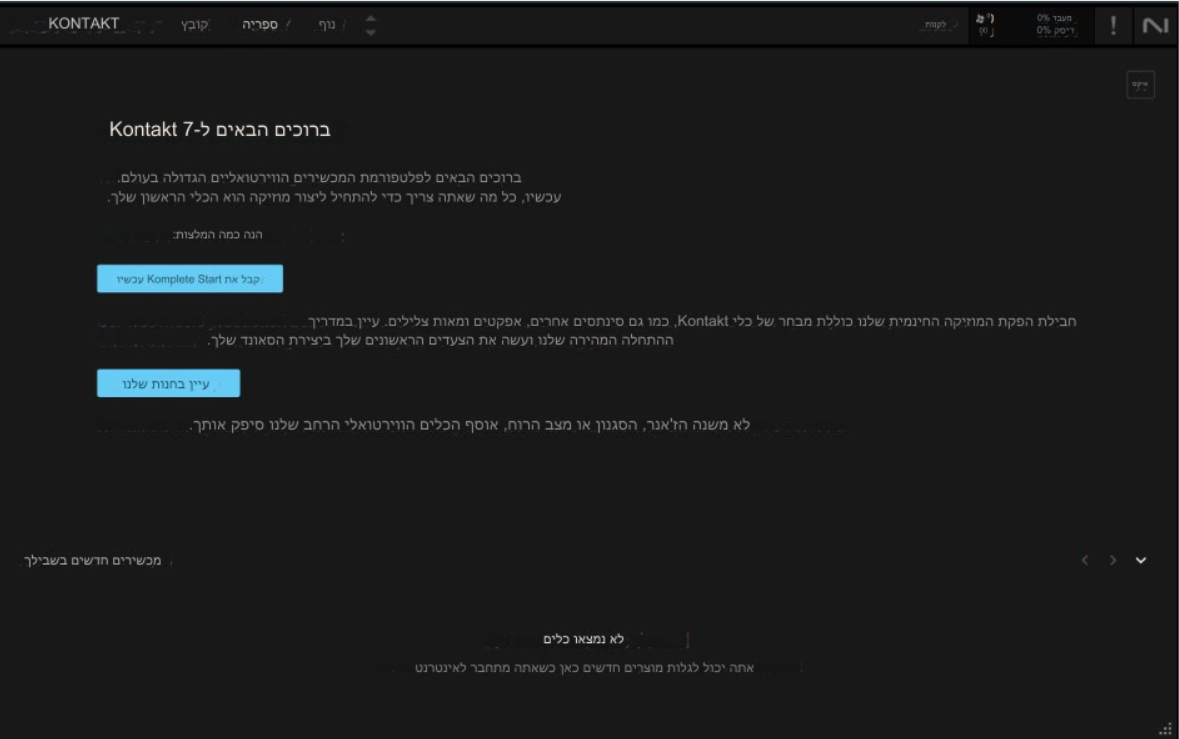The image size is (1179, 739).
Task: Click the 'הנה כמה המלצות:' text
Action: [x=217, y=235]
